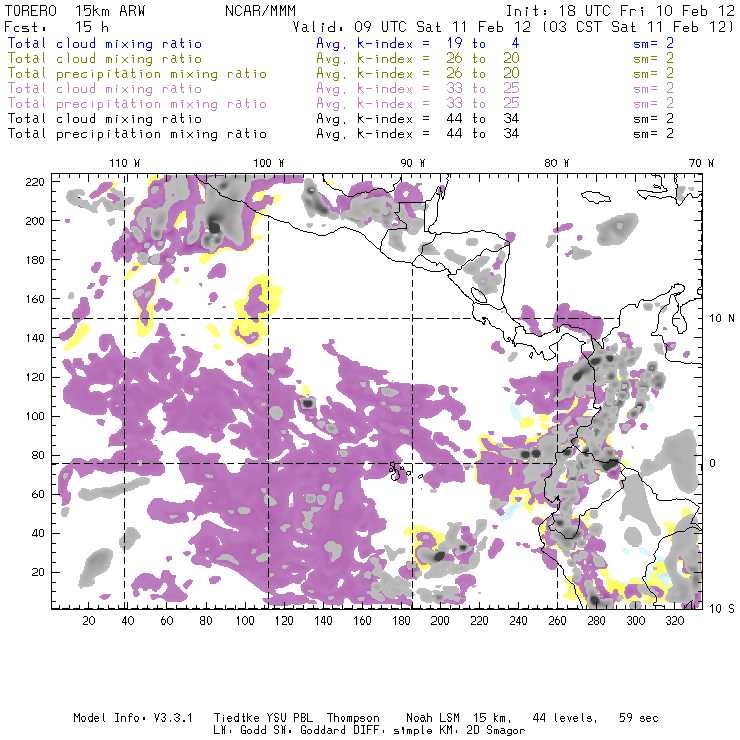Click the olive 'Total precipitation mixing ratio' legend label
The image size is (740, 740).
137,74
